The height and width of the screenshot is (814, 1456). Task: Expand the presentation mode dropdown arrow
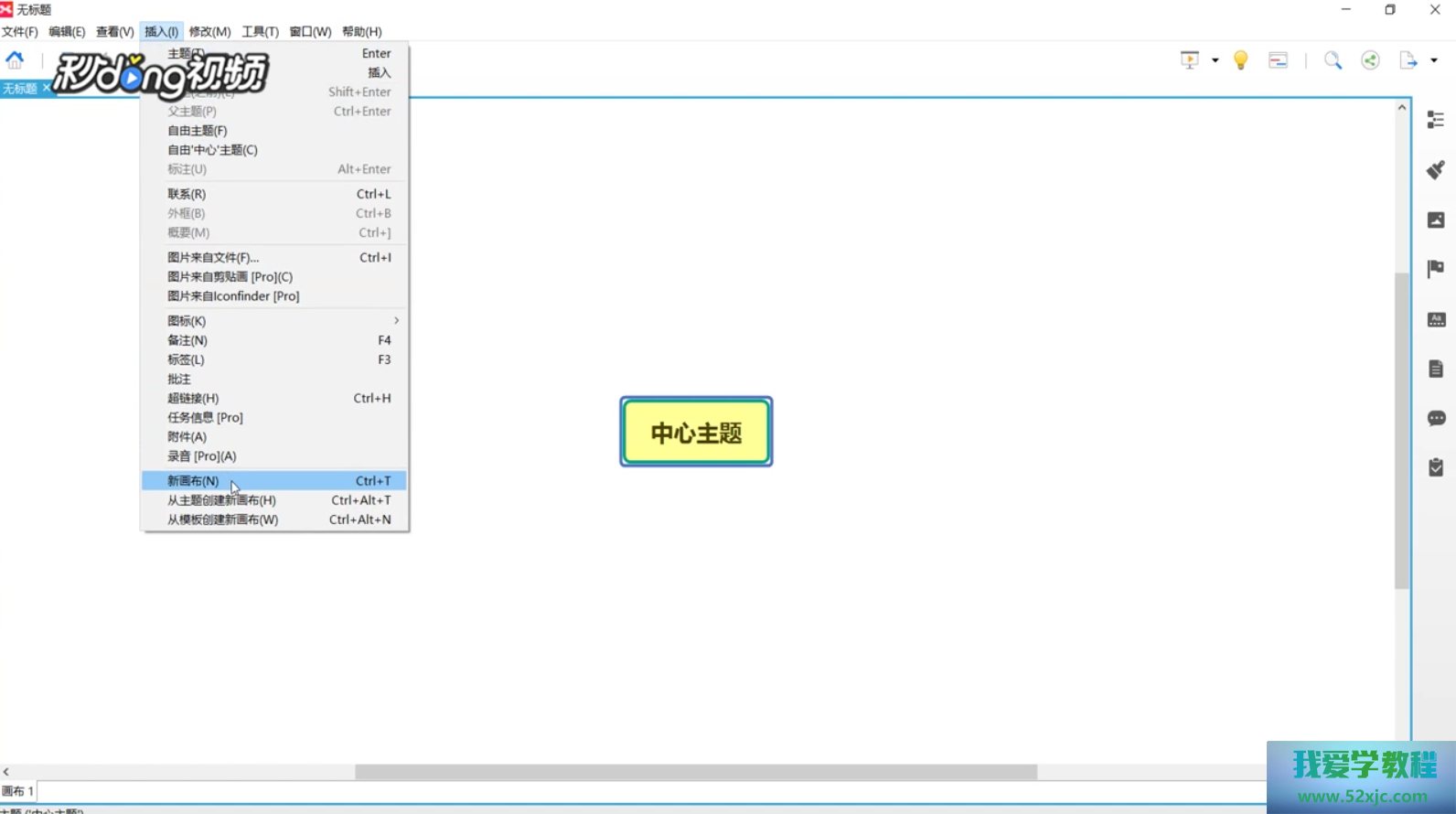[x=1215, y=60]
